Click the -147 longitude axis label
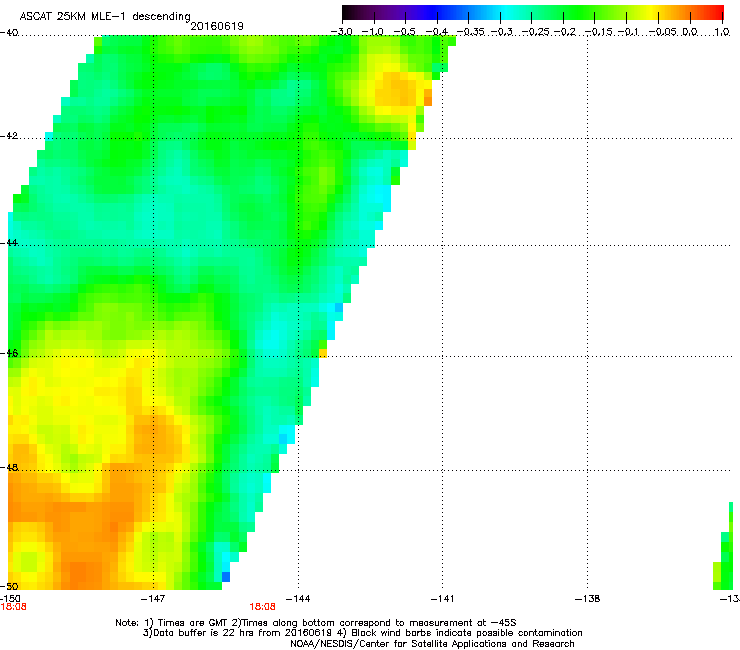 tap(153, 599)
